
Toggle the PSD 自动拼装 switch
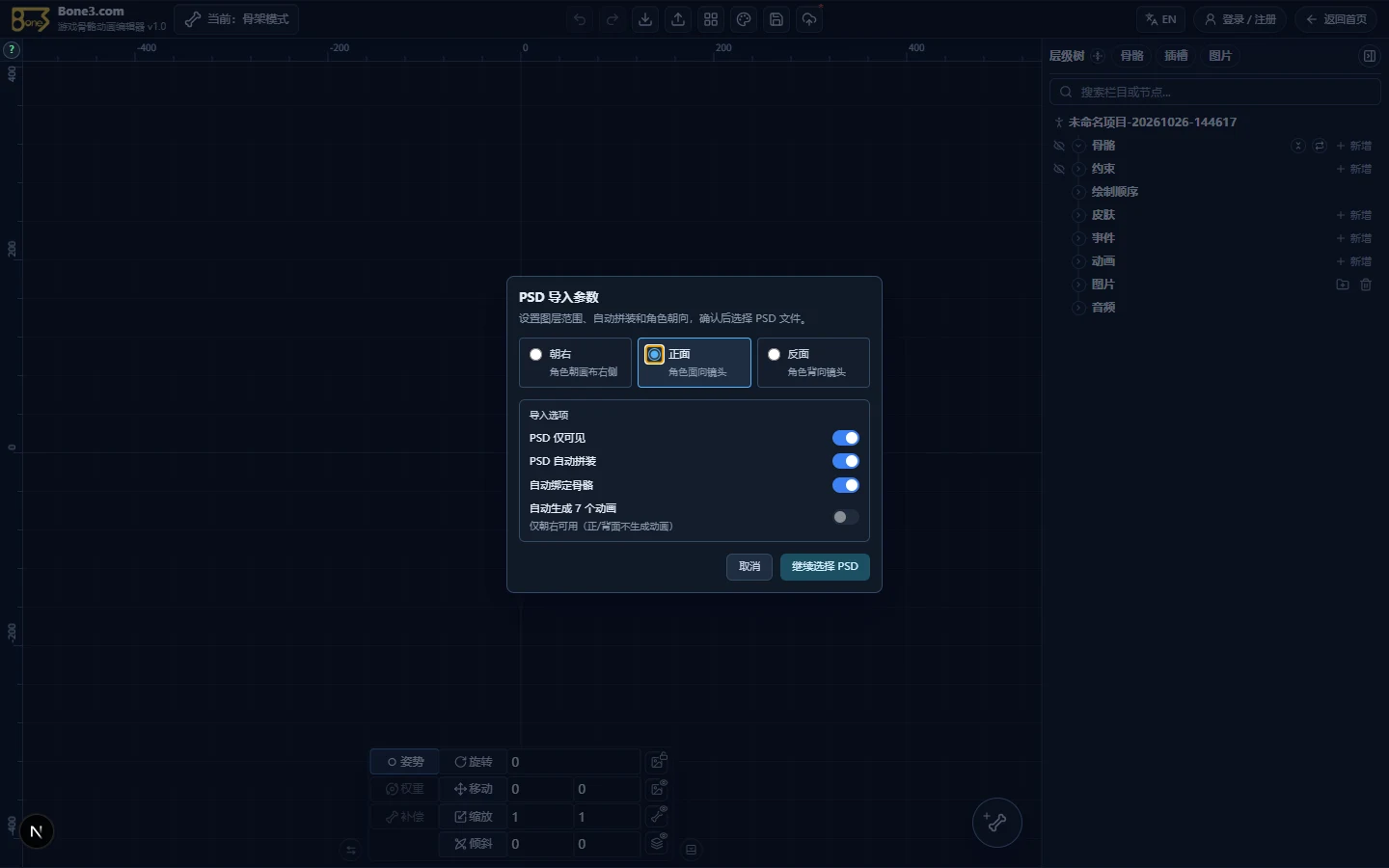[x=845, y=461]
